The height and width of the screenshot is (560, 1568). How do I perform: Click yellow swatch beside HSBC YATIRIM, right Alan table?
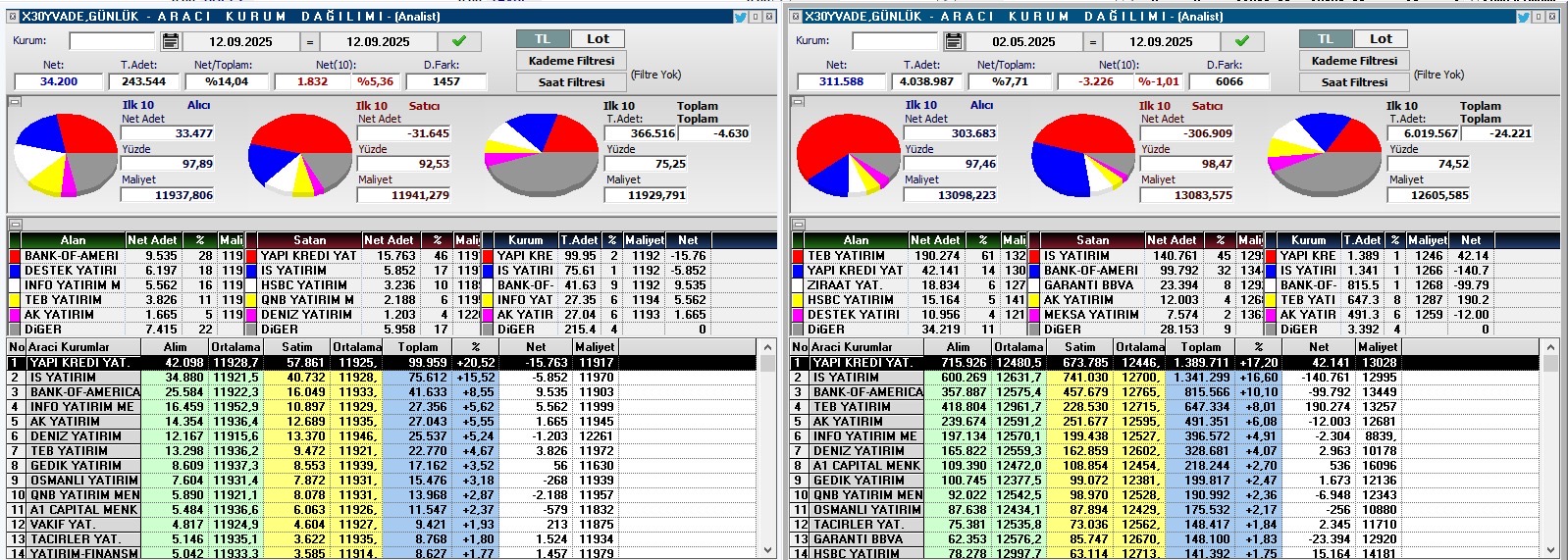798,300
